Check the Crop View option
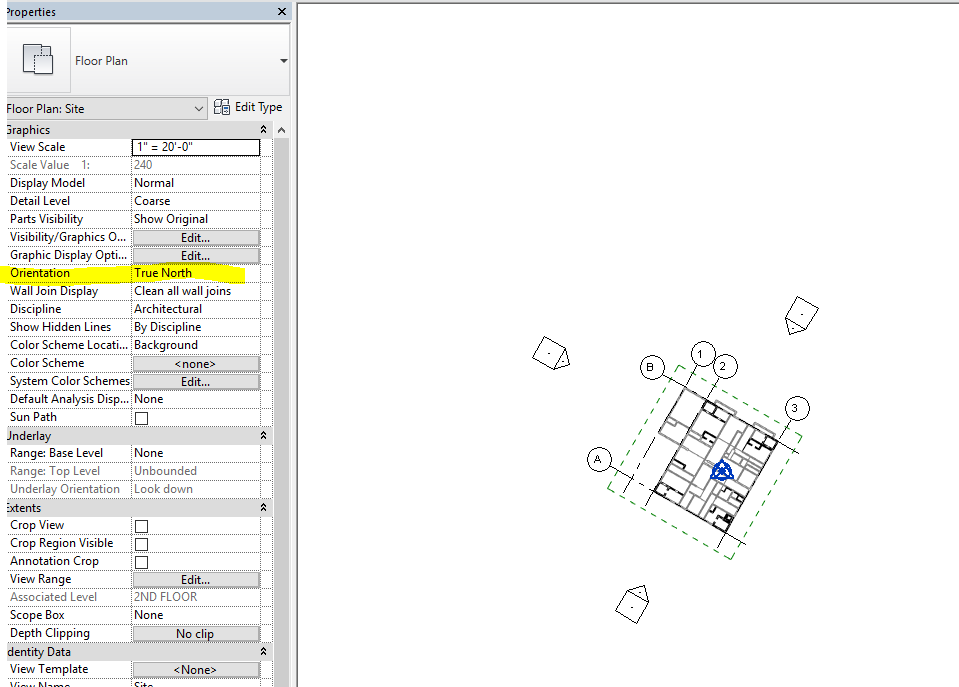Screen dimensions: 959x687 coord(140,524)
